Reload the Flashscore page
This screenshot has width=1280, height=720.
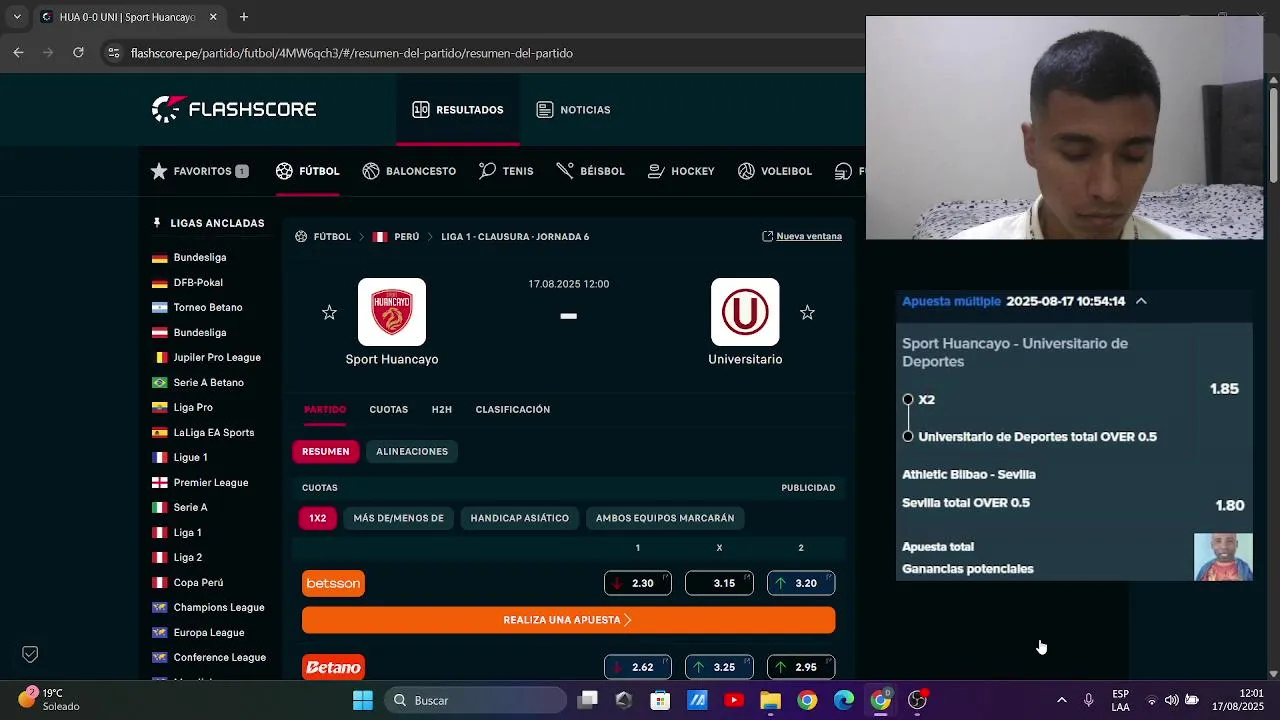(78, 53)
